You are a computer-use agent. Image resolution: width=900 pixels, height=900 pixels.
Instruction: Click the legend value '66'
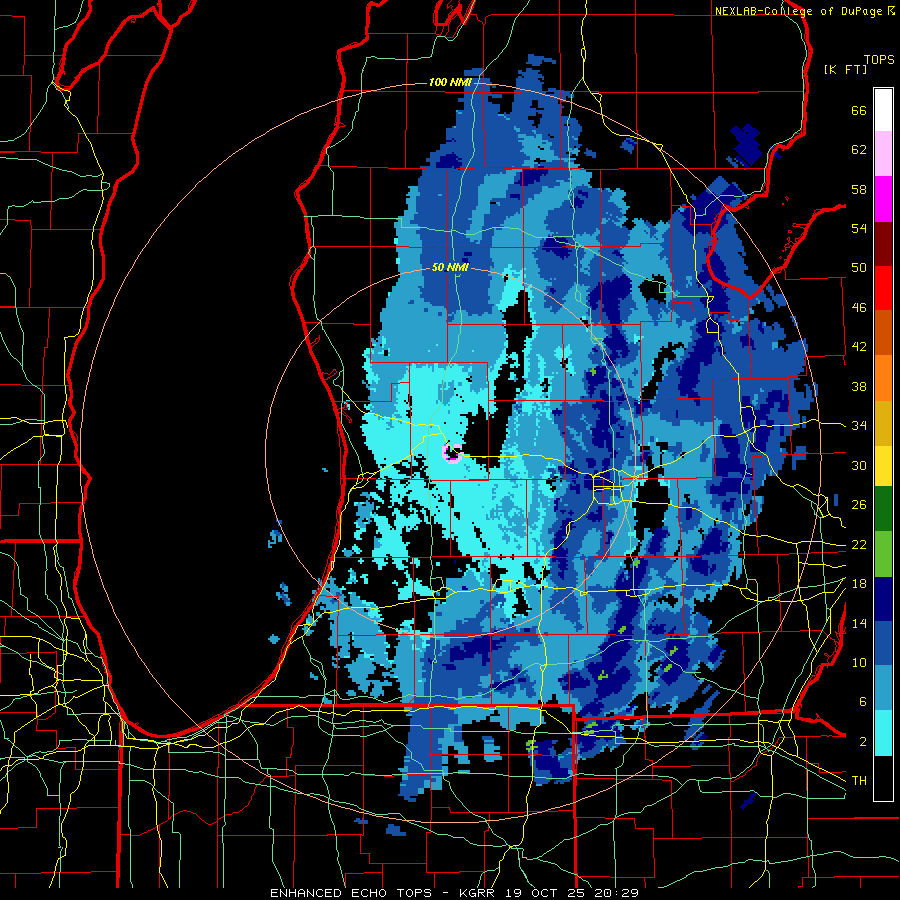859,111
